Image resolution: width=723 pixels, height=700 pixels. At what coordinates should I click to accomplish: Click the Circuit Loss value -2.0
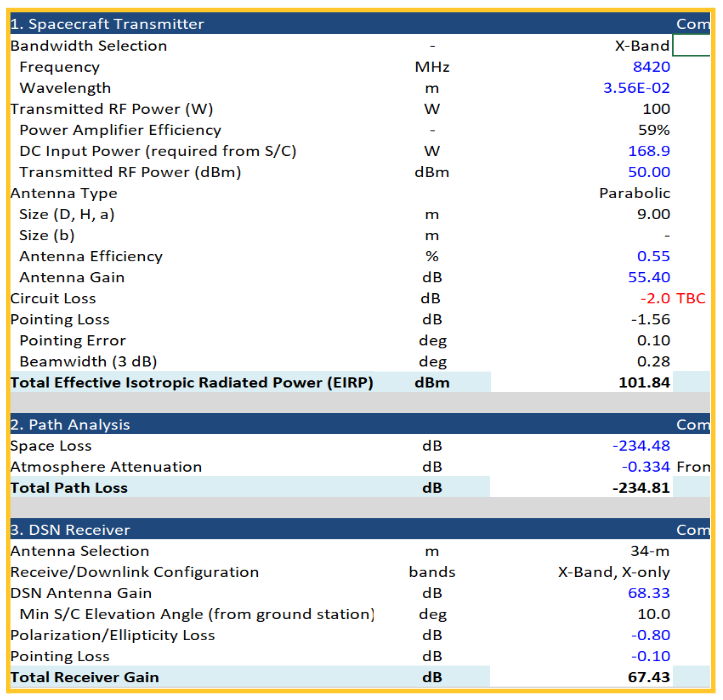click(655, 298)
